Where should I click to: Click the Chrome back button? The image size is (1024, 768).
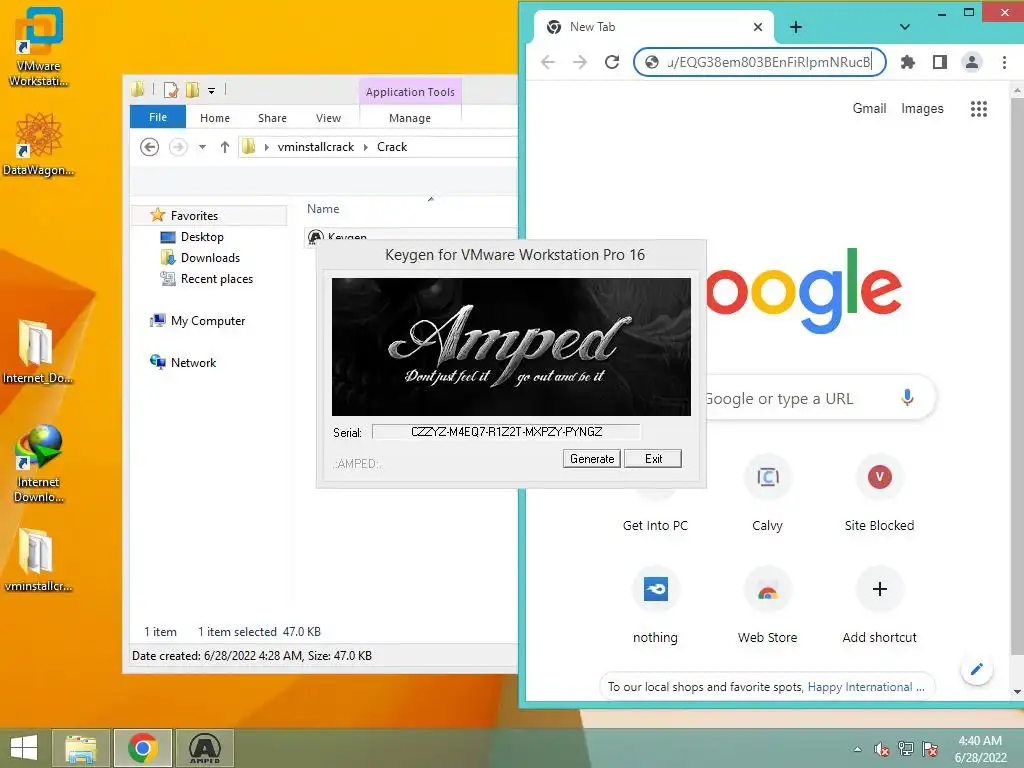point(548,62)
